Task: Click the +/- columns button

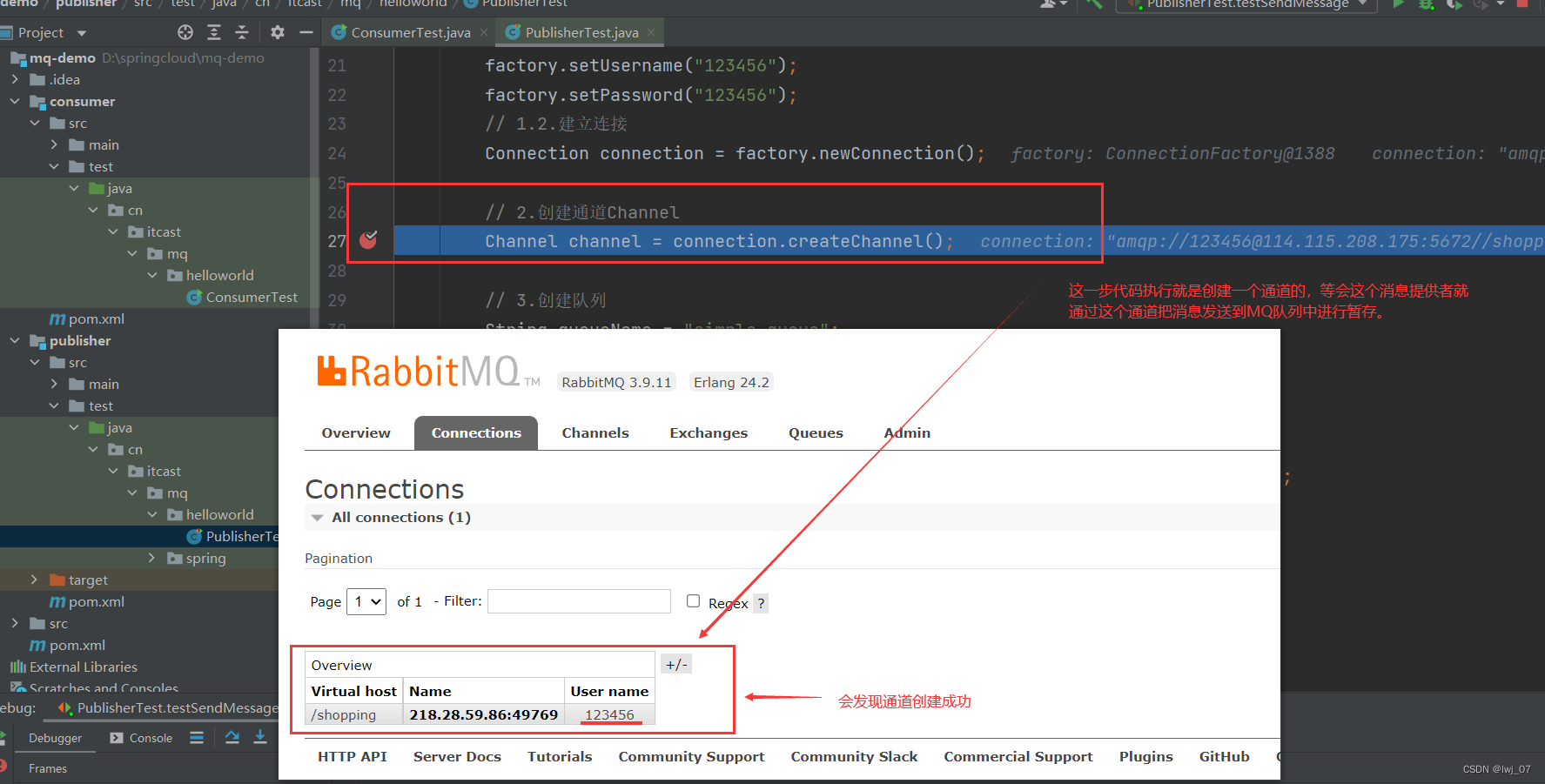Action: point(675,663)
